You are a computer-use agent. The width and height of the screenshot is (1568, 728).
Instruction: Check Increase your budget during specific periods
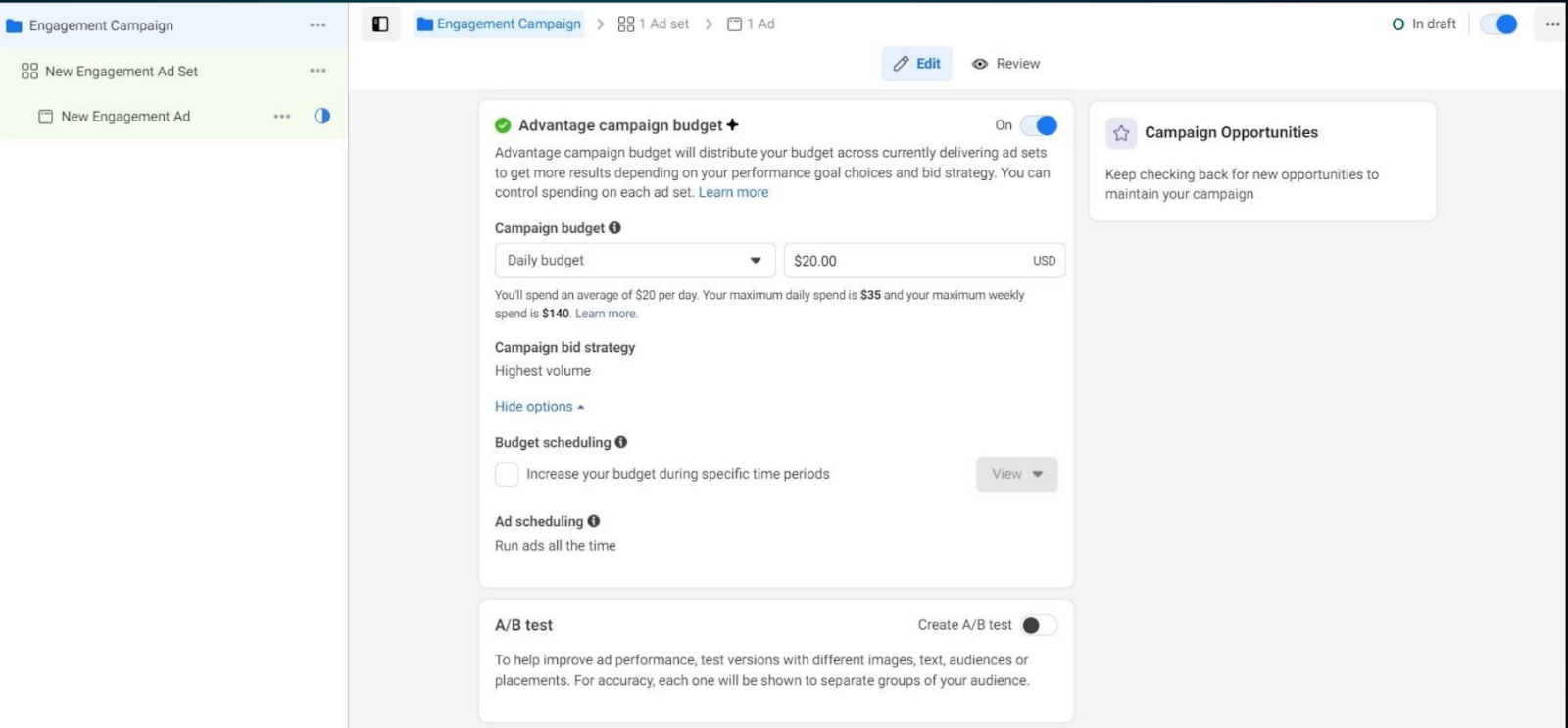pyautogui.click(x=507, y=474)
